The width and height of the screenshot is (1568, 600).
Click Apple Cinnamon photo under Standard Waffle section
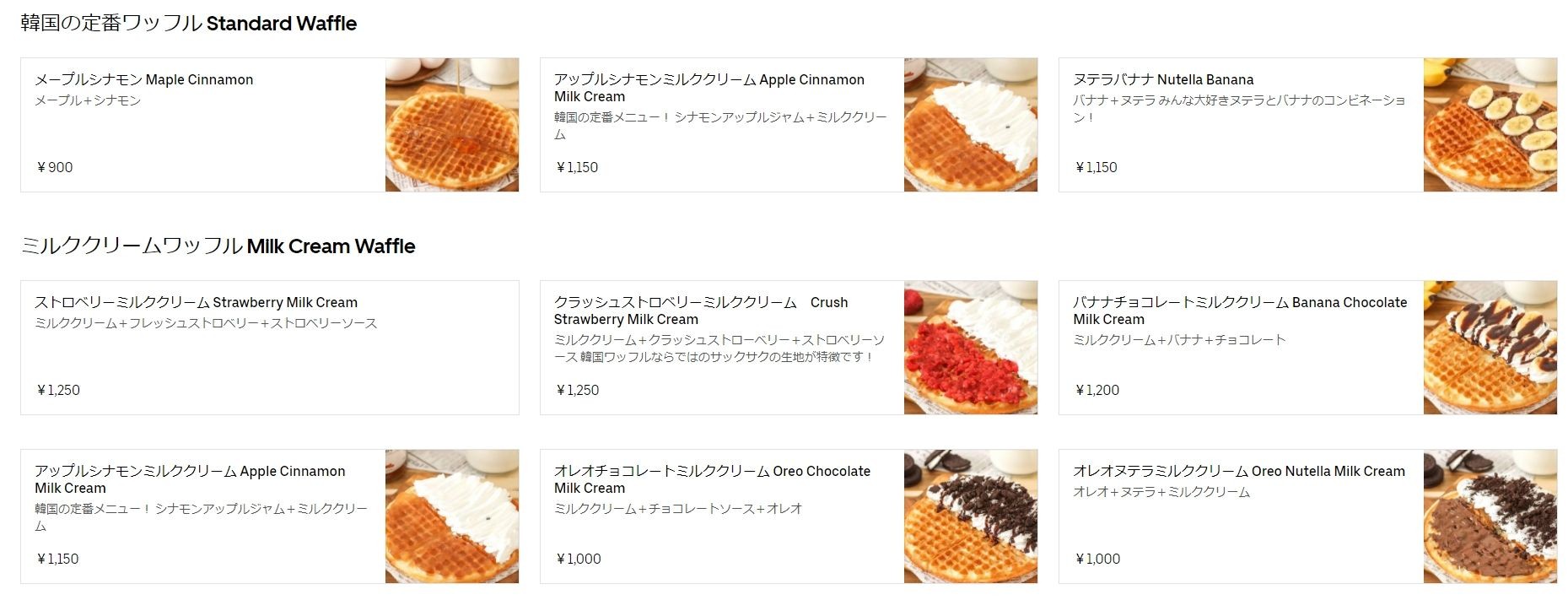point(970,125)
